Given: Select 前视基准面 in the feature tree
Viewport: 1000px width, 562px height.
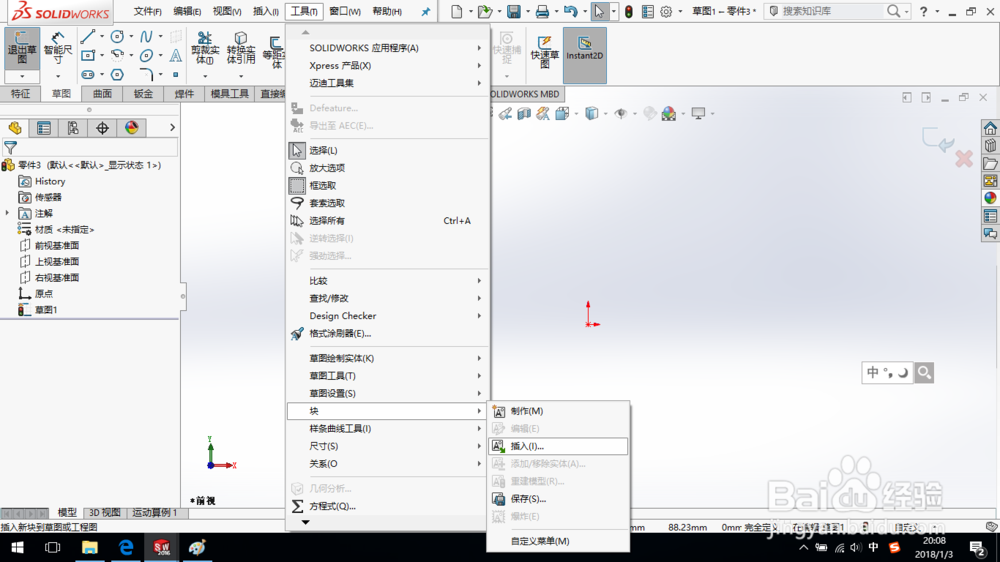Looking at the screenshot, I should click(x=57, y=246).
